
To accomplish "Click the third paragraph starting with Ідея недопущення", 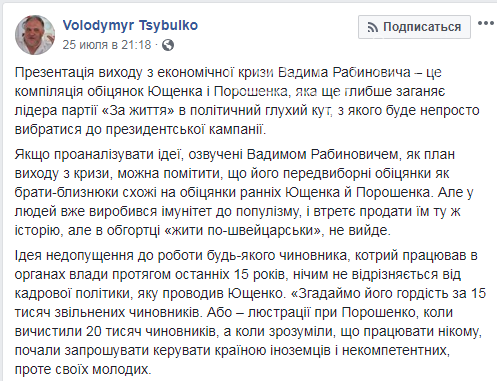I will (x=250, y=312).
